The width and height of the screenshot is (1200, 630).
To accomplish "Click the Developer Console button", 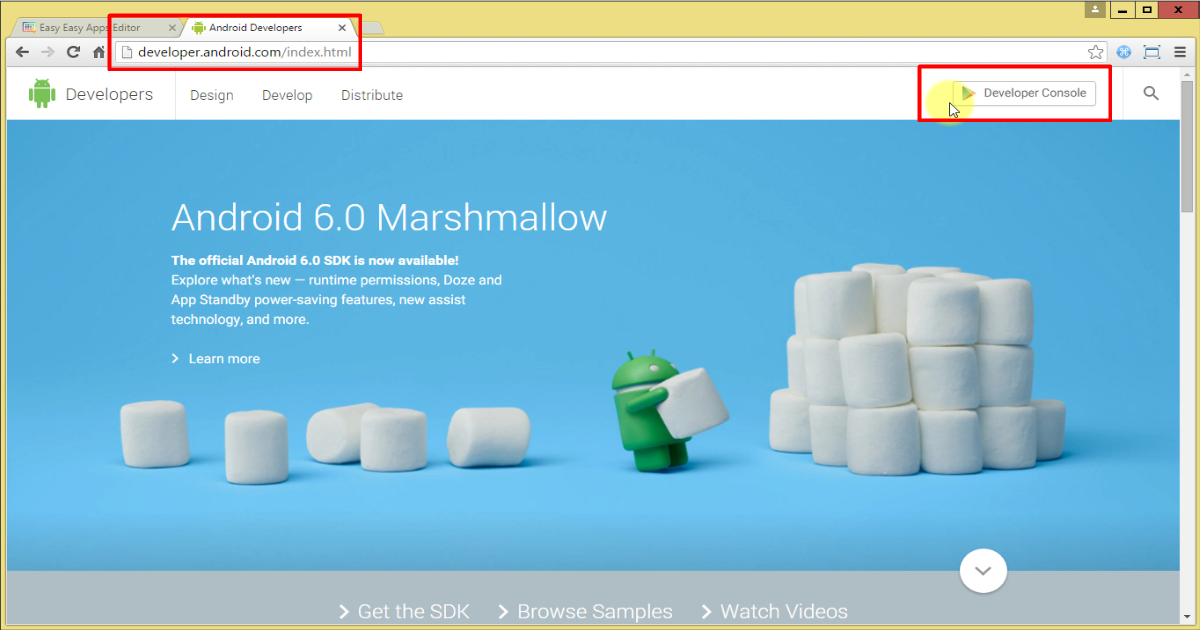I will pyautogui.click(x=1026, y=93).
